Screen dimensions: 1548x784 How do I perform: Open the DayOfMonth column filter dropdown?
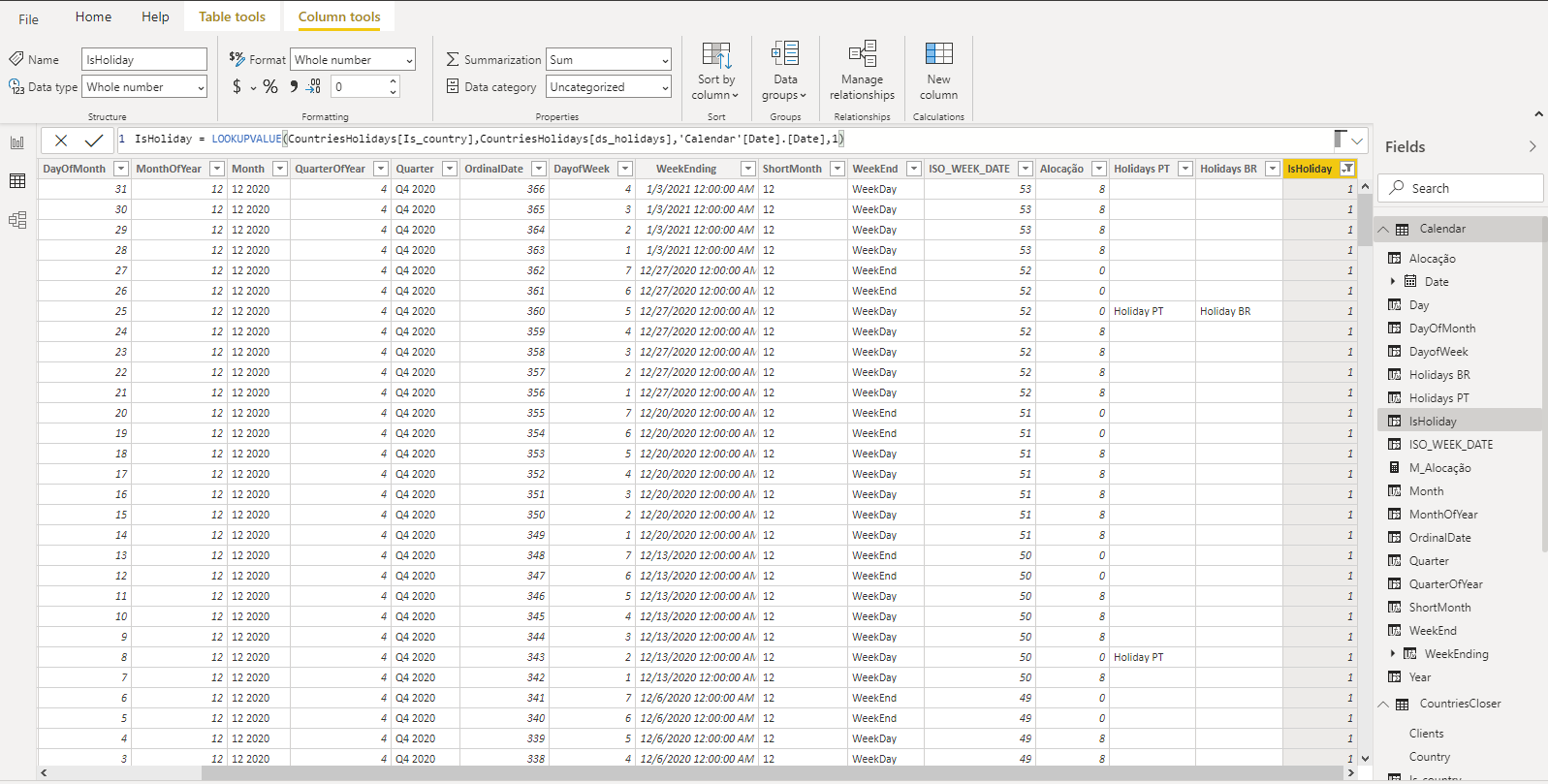120,169
